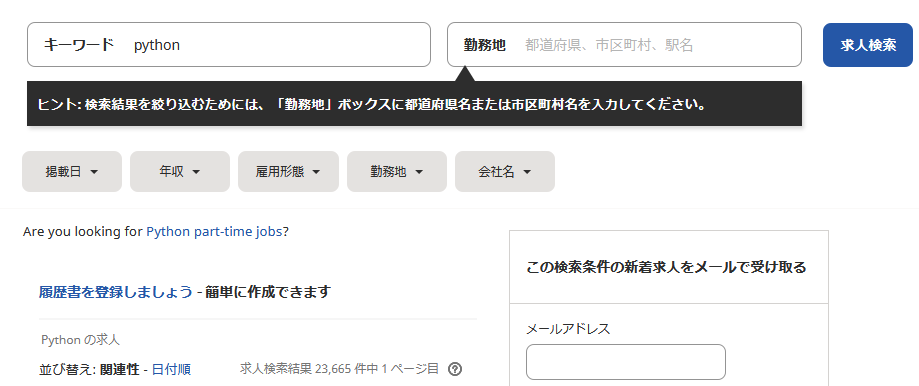
Task: Click the help question mark icon
Action: (455, 369)
